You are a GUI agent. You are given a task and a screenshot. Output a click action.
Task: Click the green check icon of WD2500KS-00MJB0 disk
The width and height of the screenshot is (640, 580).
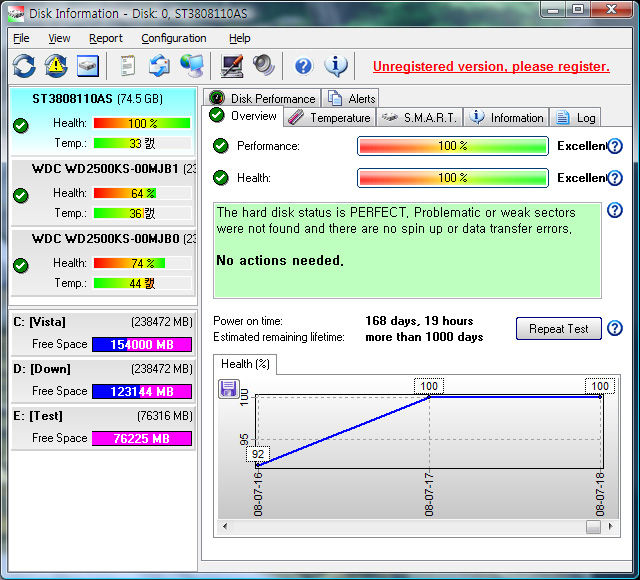tap(21, 266)
